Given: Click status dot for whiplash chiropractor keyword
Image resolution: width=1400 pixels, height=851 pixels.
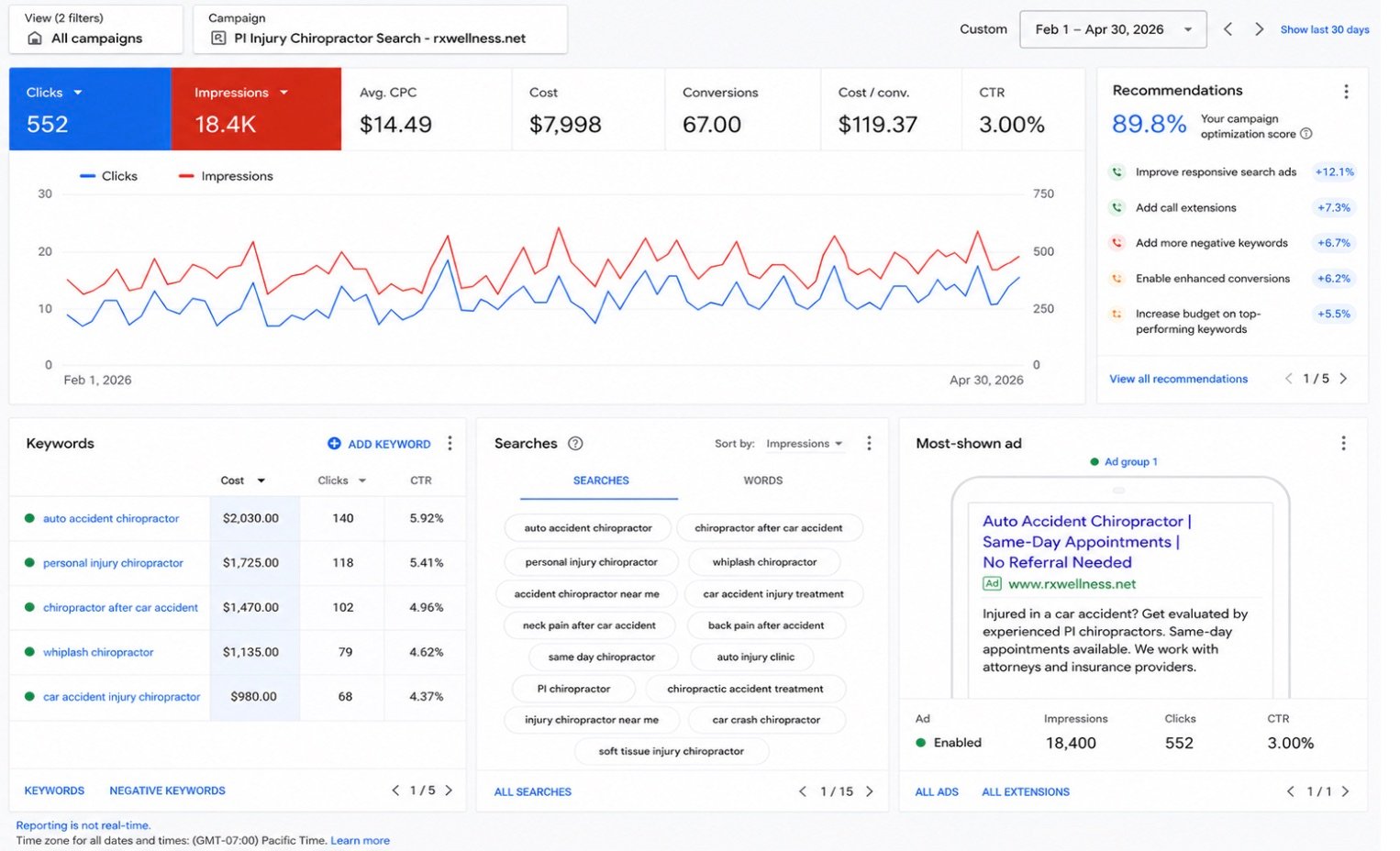Looking at the screenshot, I should pyautogui.click(x=29, y=652).
